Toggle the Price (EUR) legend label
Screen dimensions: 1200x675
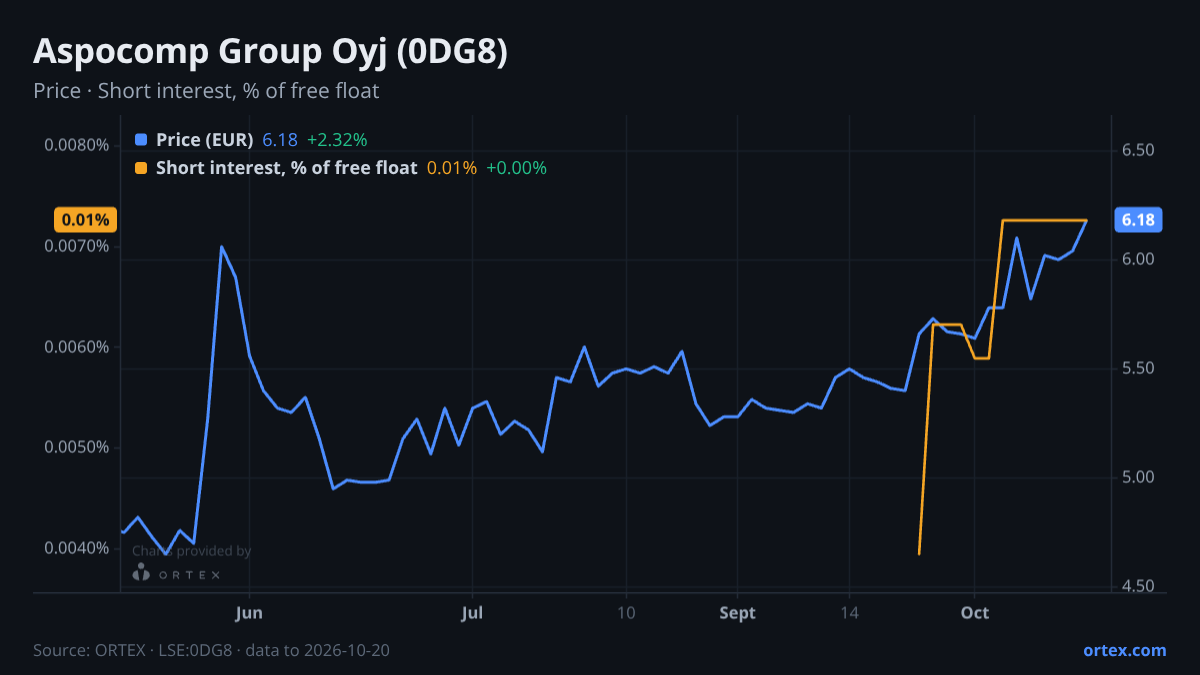(x=205, y=140)
